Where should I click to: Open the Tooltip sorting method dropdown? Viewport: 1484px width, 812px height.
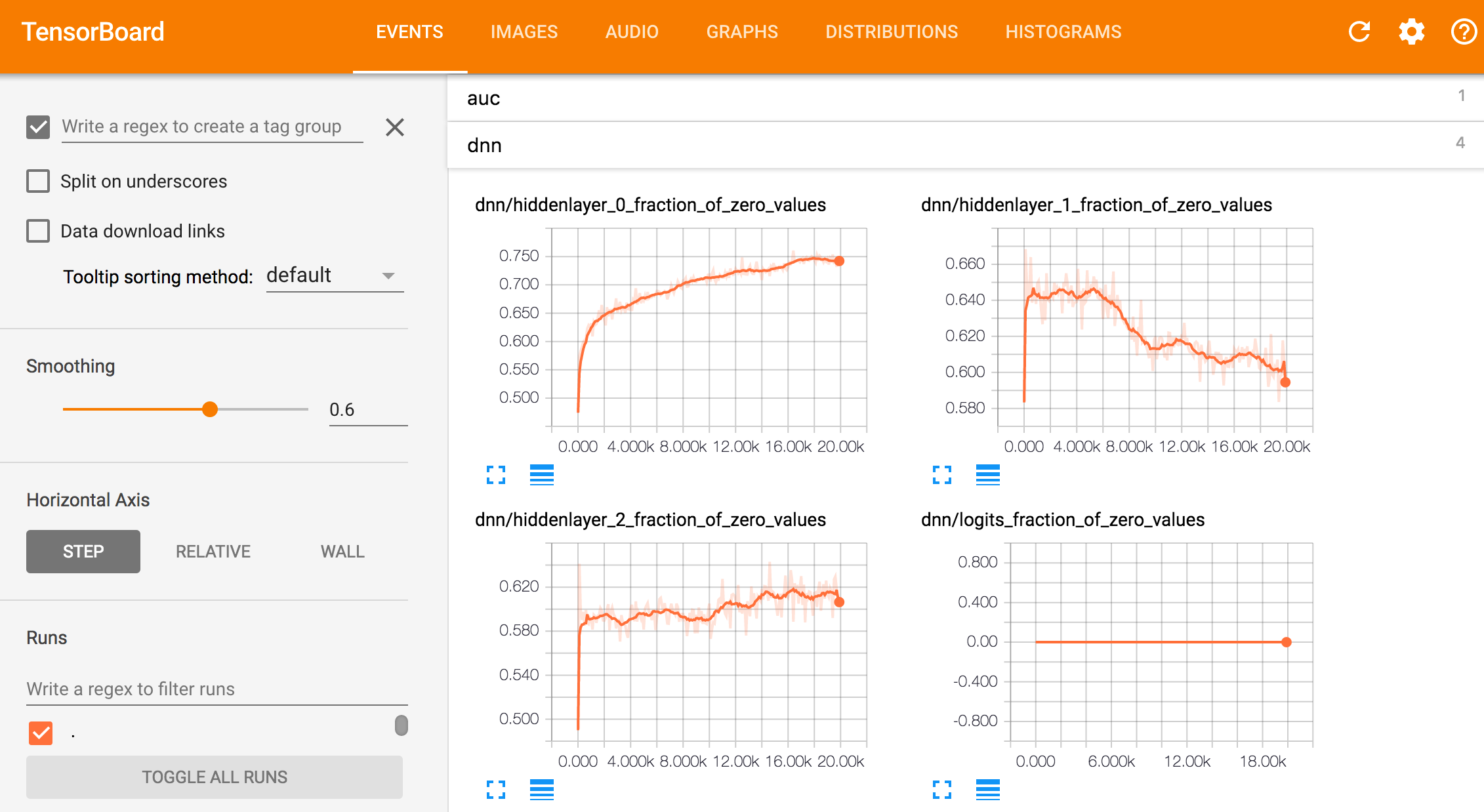[x=333, y=275]
